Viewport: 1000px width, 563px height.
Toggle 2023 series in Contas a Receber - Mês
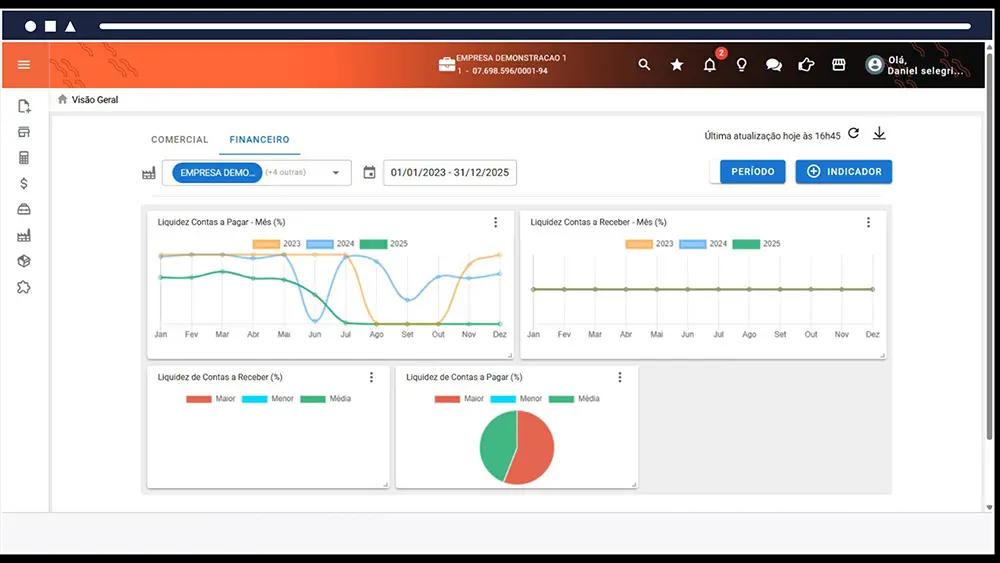pos(649,244)
